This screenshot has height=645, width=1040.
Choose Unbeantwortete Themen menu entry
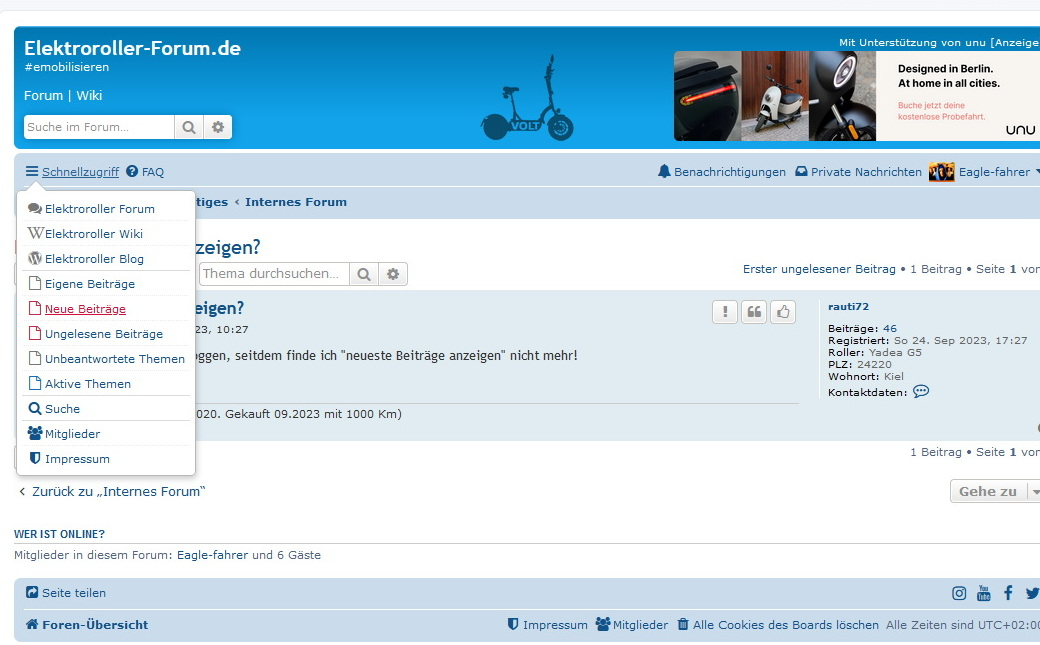pyautogui.click(x=114, y=359)
